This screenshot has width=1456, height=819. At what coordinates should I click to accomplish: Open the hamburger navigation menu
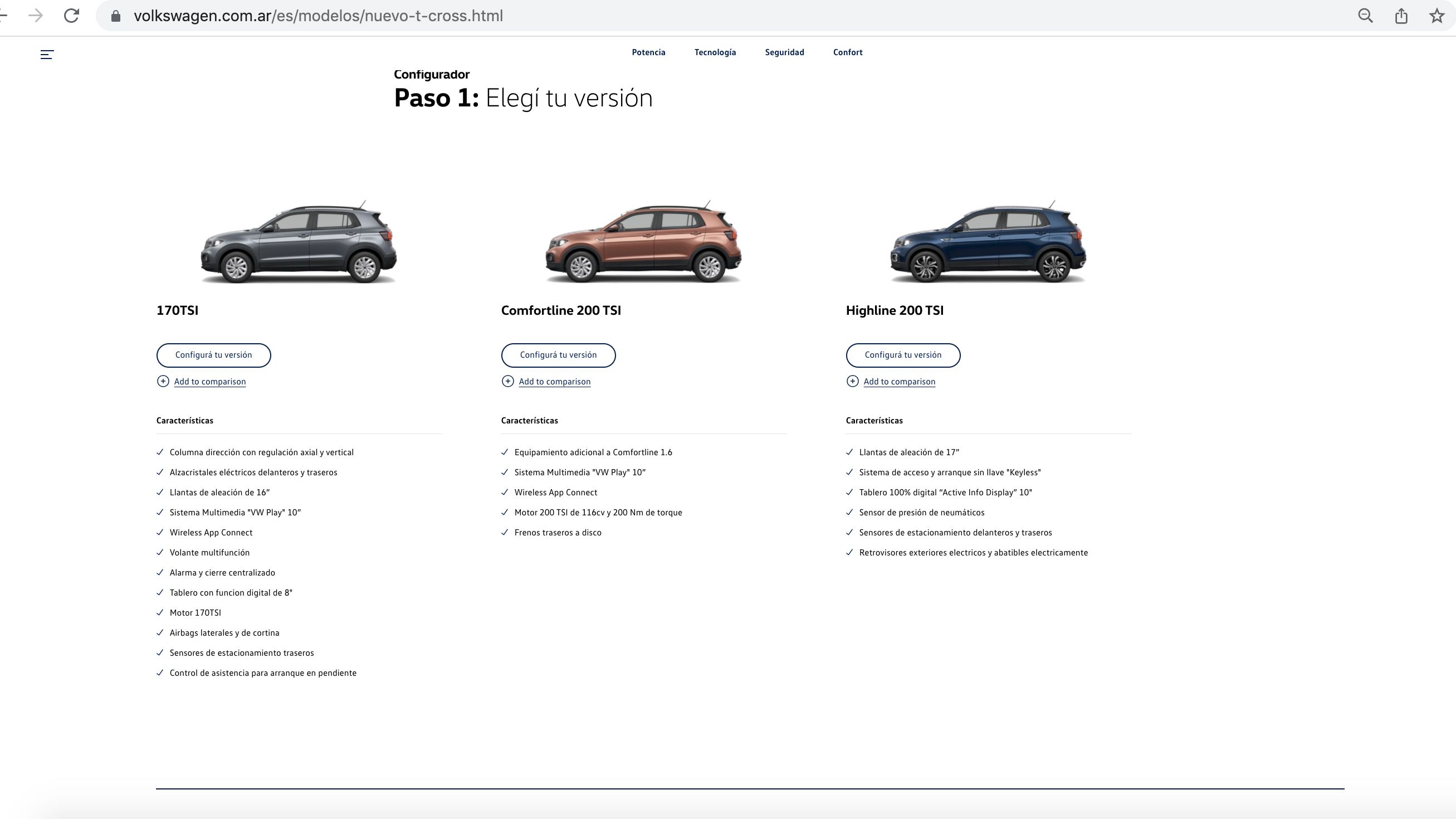tap(47, 54)
